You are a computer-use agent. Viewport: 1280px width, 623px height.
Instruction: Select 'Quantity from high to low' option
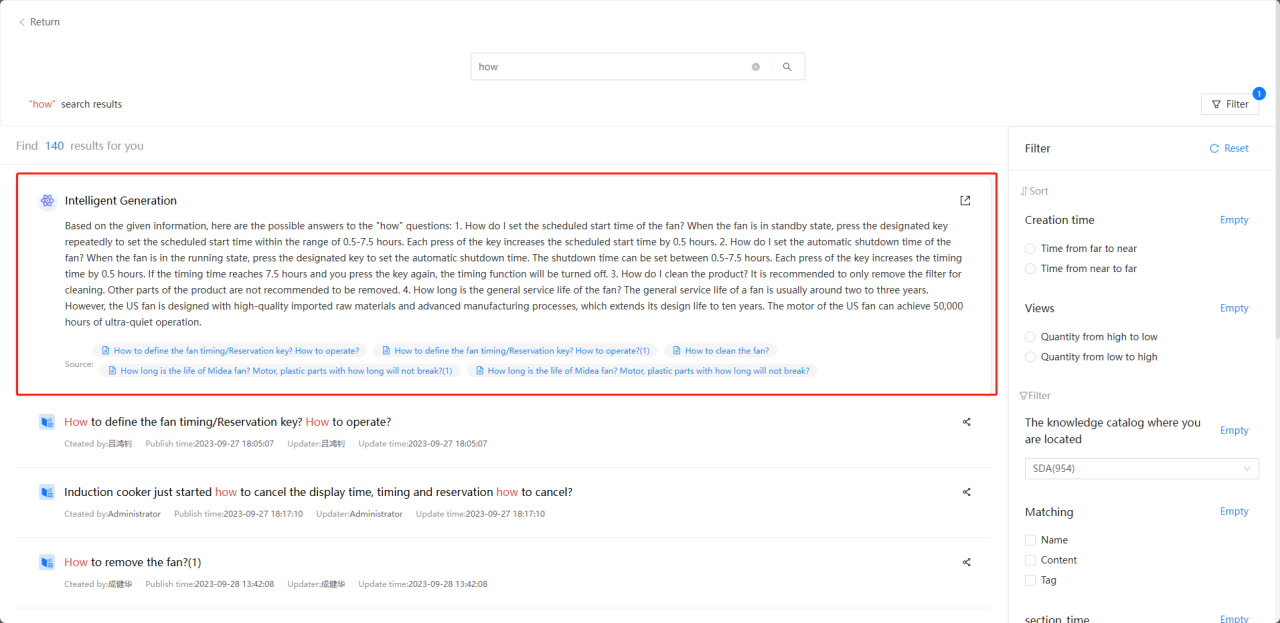pos(1030,337)
